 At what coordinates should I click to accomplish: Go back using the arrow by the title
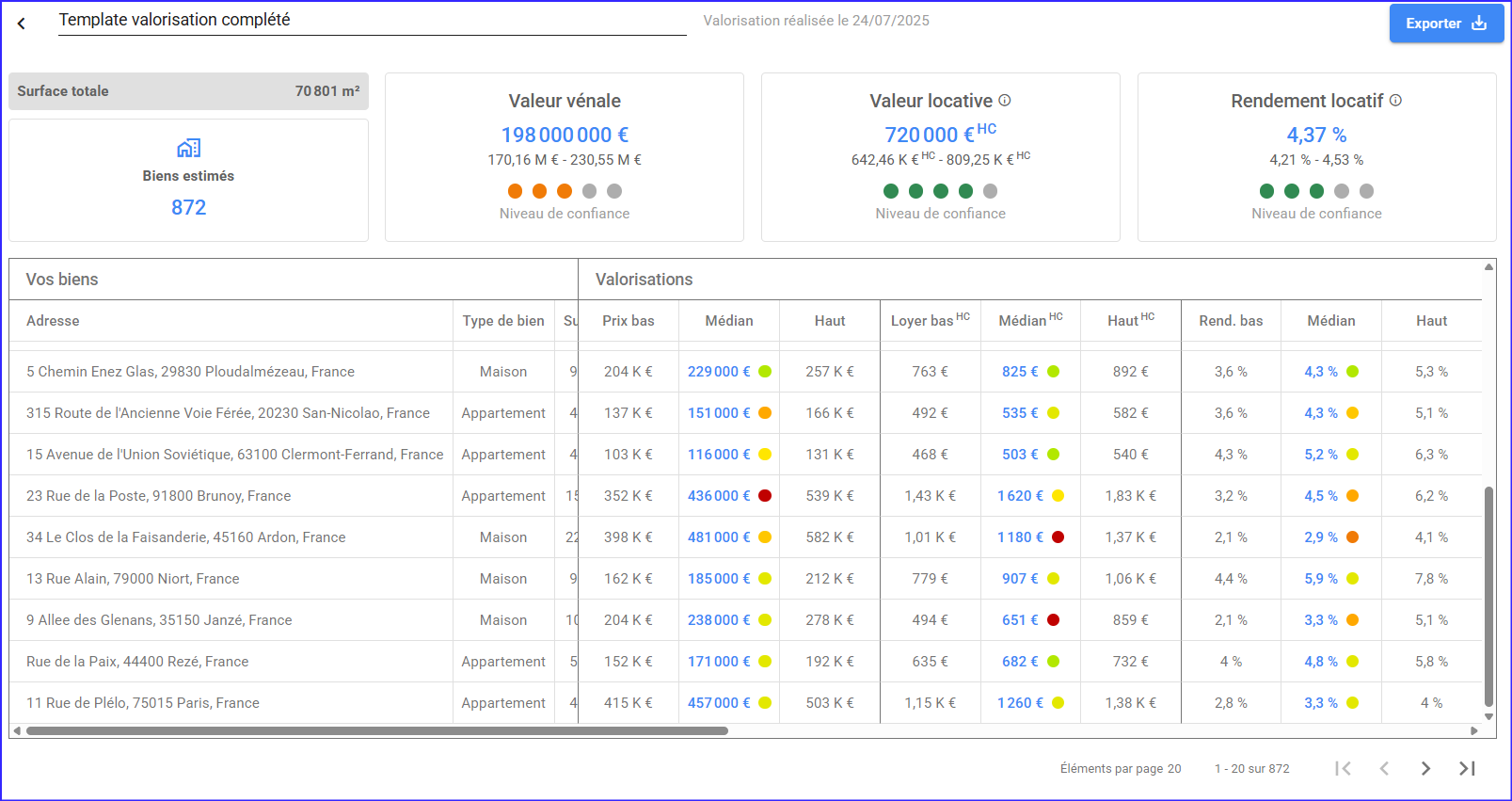click(x=21, y=24)
